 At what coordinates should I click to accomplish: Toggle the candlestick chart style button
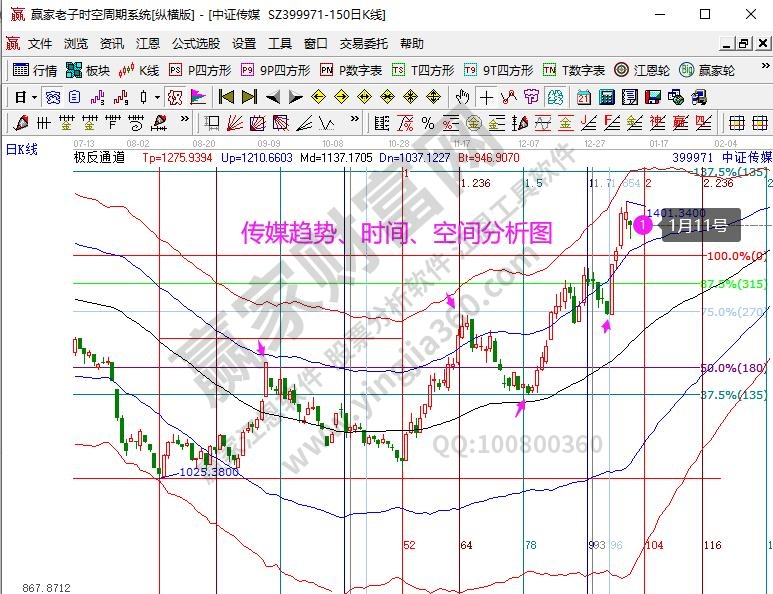click(145, 97)
